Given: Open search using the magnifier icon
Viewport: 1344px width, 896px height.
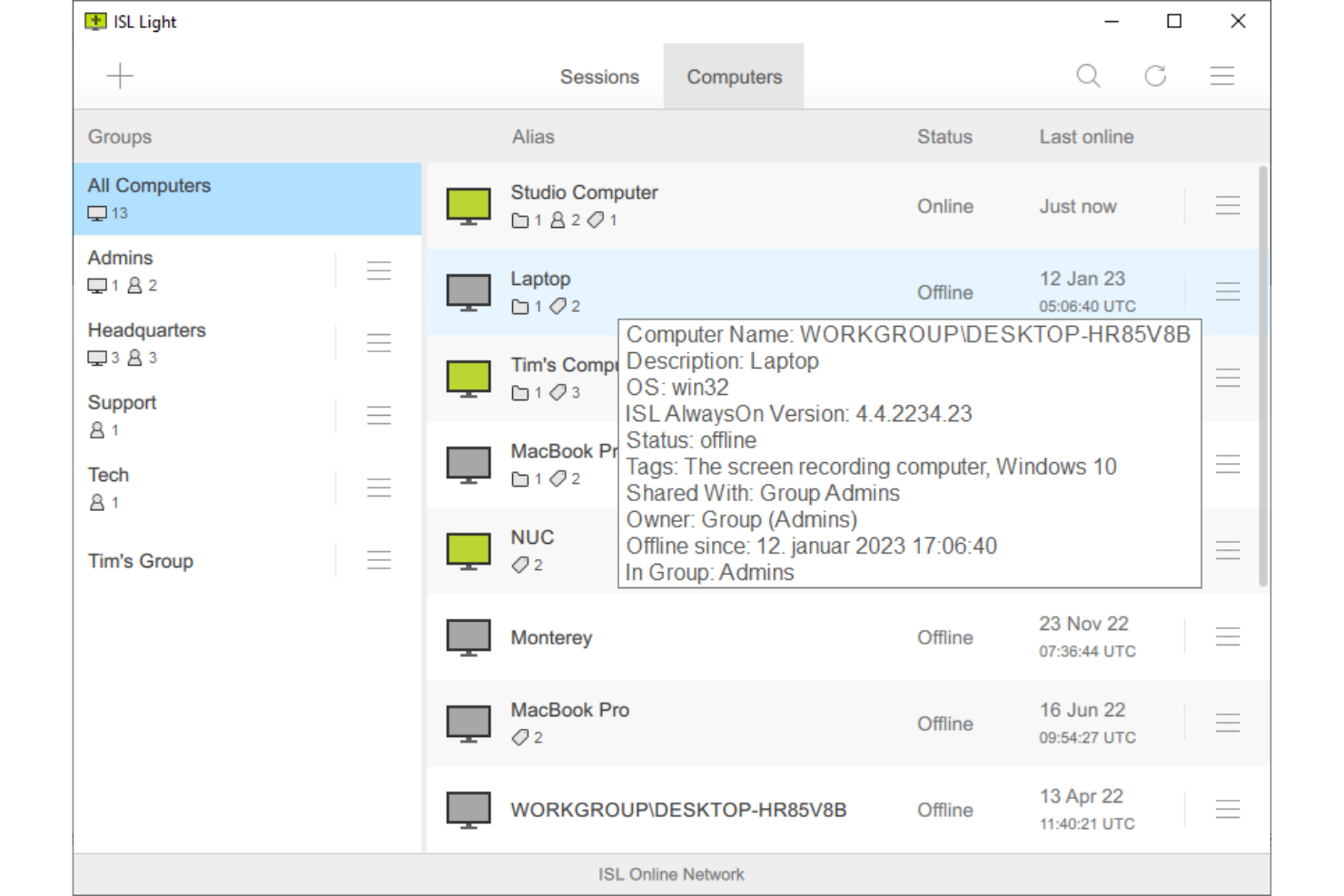Looking at the screenshot, I should (1087, 75).
